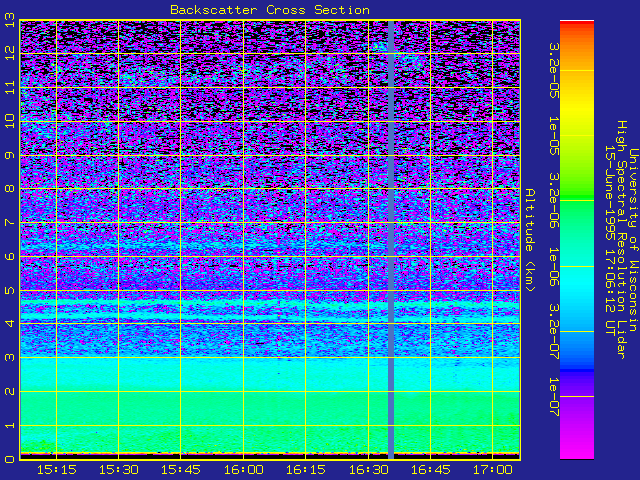Click the 'Altitude (km)' axis title
The image size is (640, 480).
click(530, 240)
